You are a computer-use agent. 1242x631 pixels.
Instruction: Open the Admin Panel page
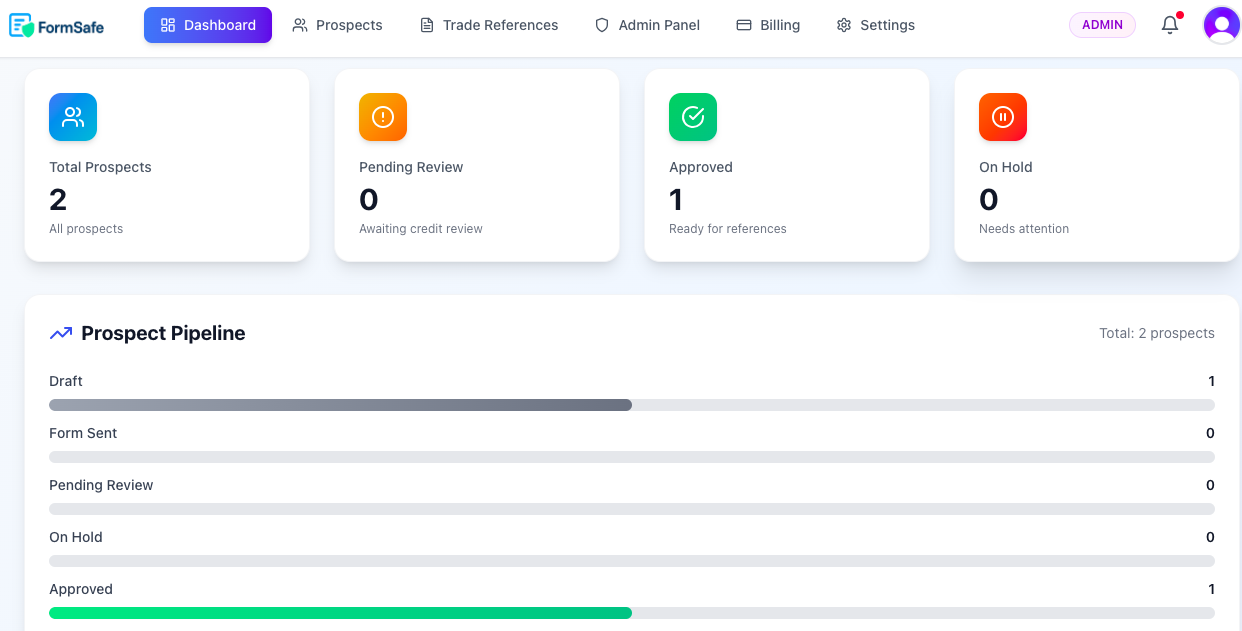(x=647, y=25)
